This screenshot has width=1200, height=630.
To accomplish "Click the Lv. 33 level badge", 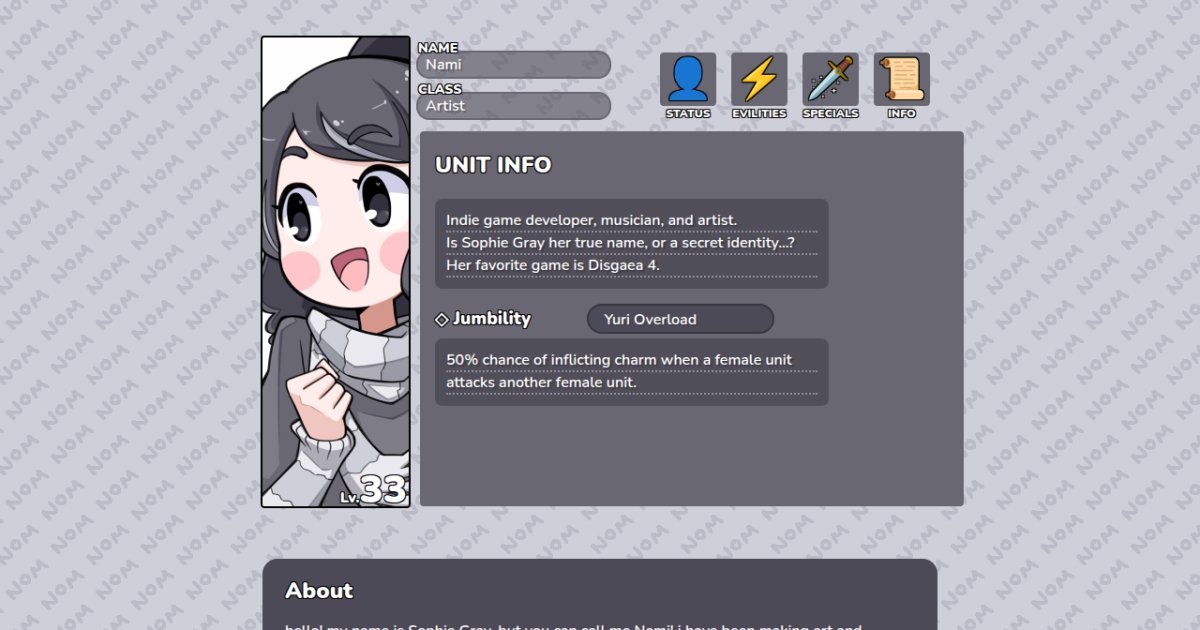I will tap(373, 490).
